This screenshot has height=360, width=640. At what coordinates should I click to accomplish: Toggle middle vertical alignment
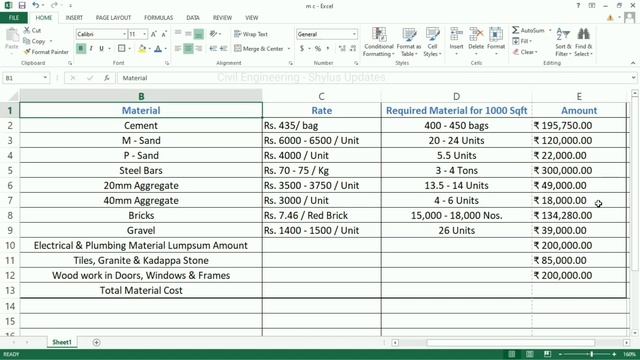[188, 34]
